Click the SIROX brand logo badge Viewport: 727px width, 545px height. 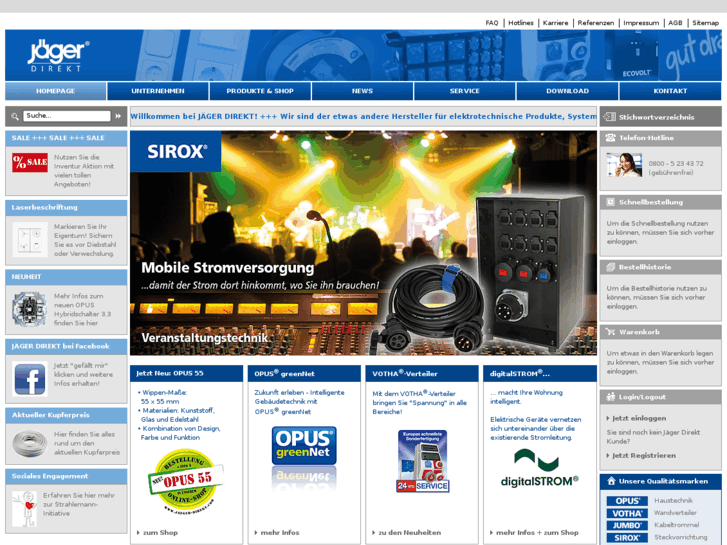(x=627, y=538)
